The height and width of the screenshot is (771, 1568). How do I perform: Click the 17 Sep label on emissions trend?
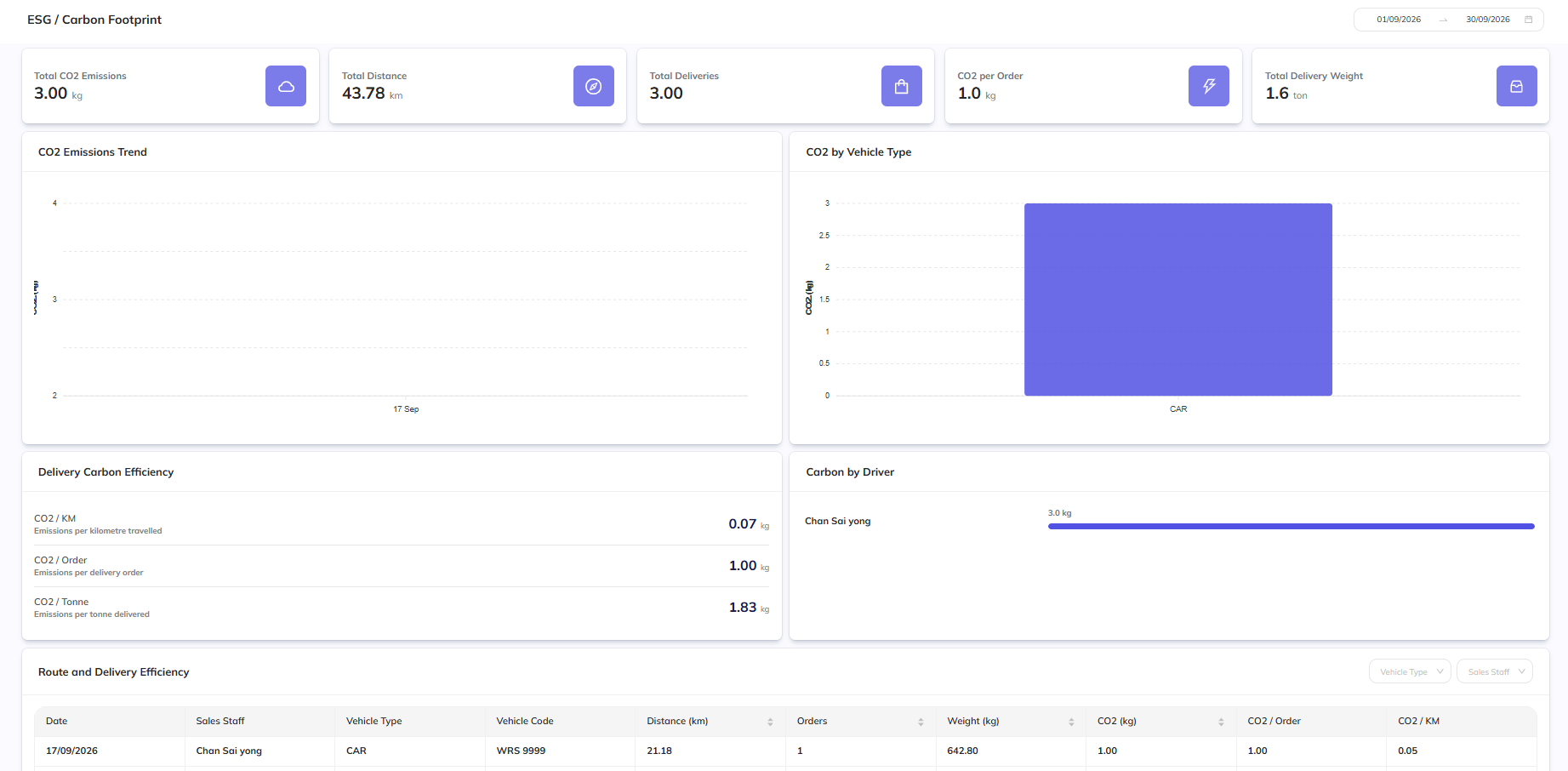tap(406, 409)
